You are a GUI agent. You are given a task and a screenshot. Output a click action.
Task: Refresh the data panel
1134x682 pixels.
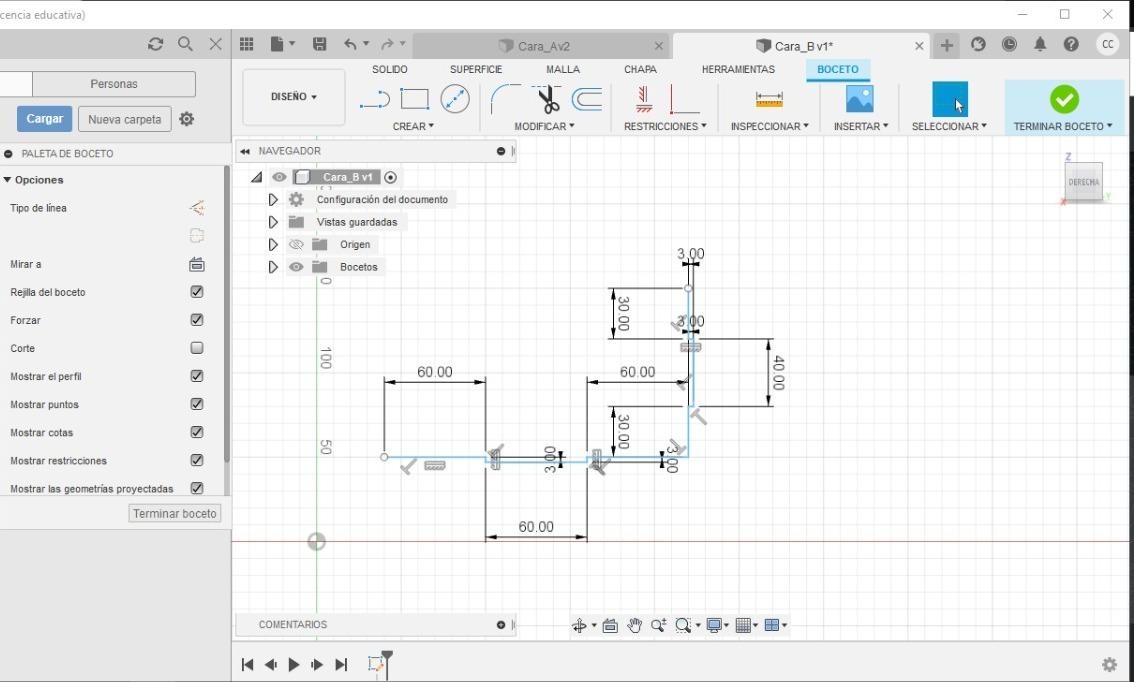click(x=155, y=44)
